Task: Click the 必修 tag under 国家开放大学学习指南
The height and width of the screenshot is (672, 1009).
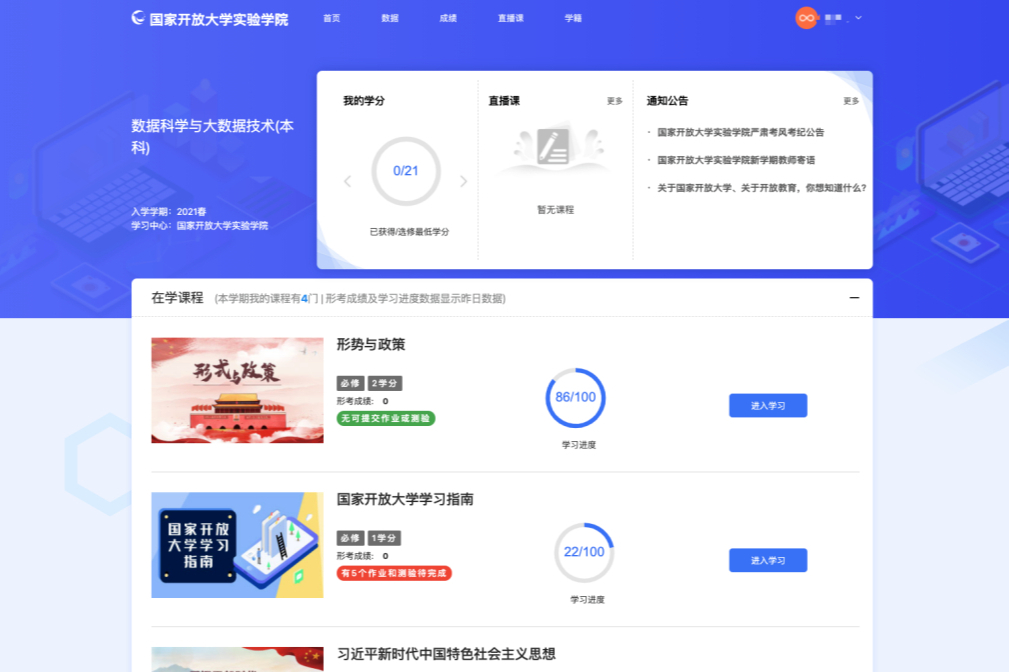Action: point(350,538)
